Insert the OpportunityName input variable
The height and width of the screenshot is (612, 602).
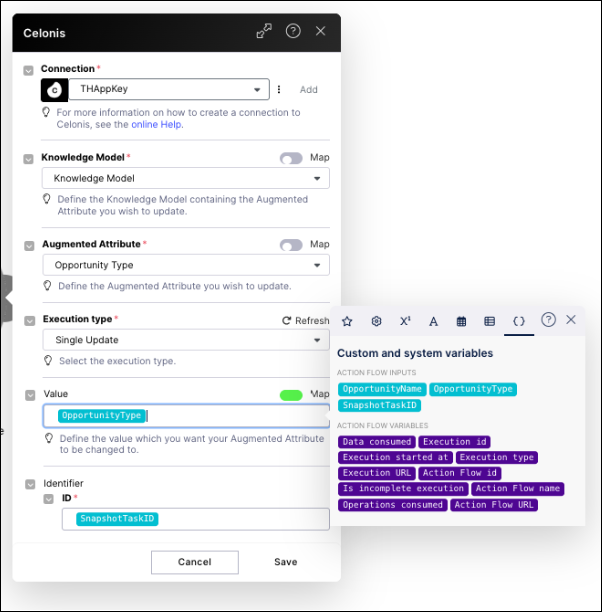click(x=382, y=389)
